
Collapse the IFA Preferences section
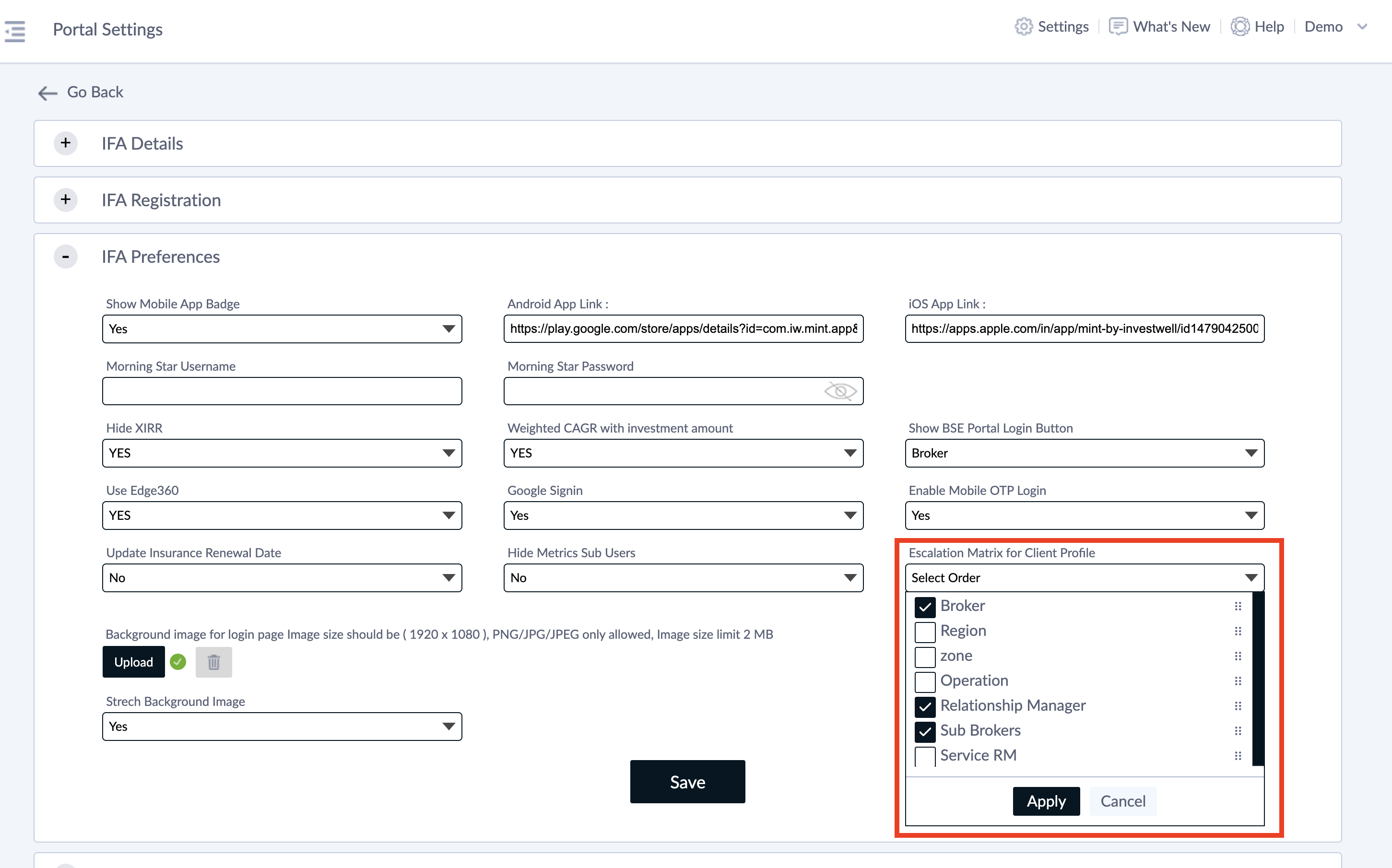66,257
